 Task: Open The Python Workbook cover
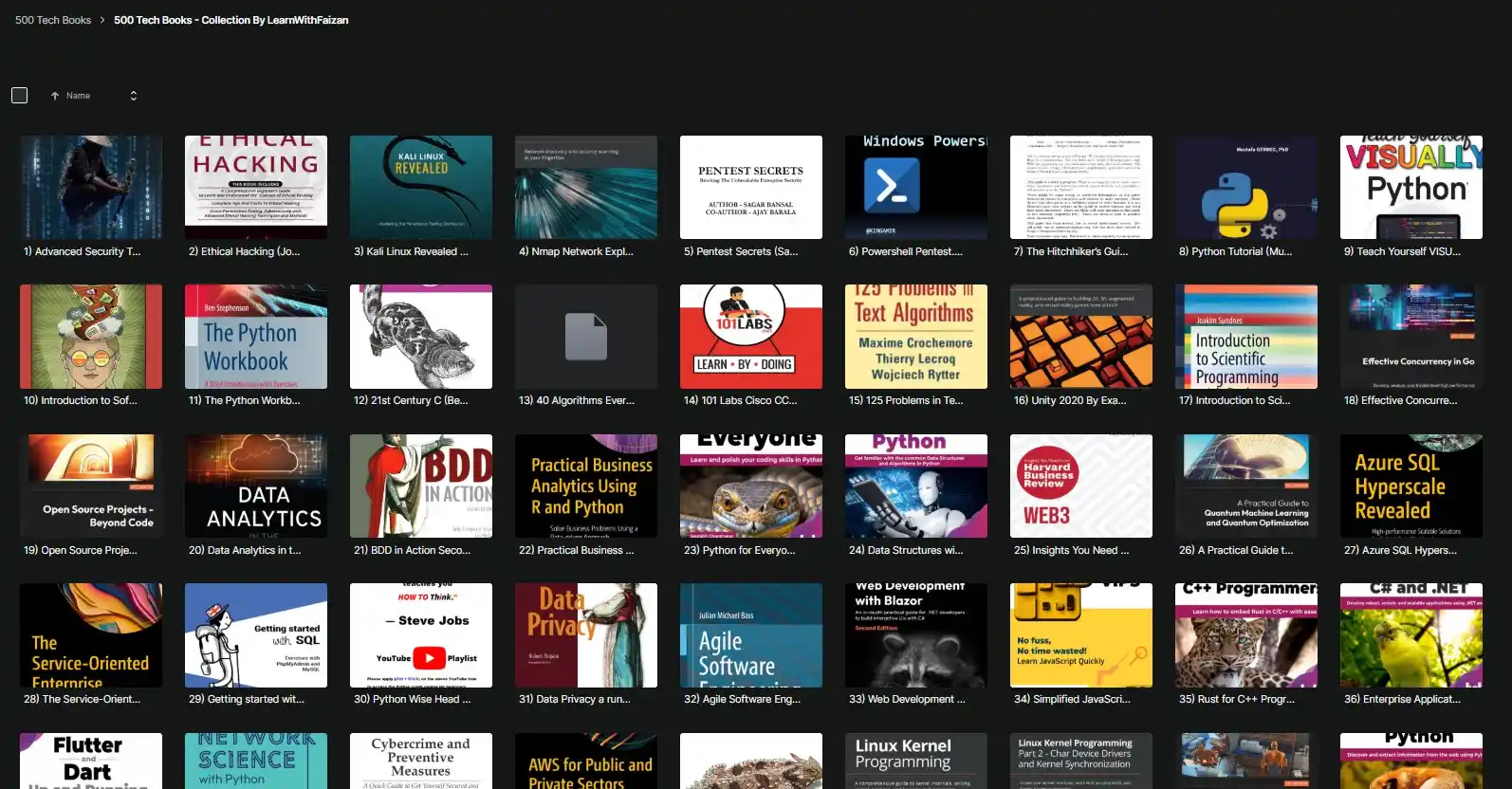coord(256,337)
